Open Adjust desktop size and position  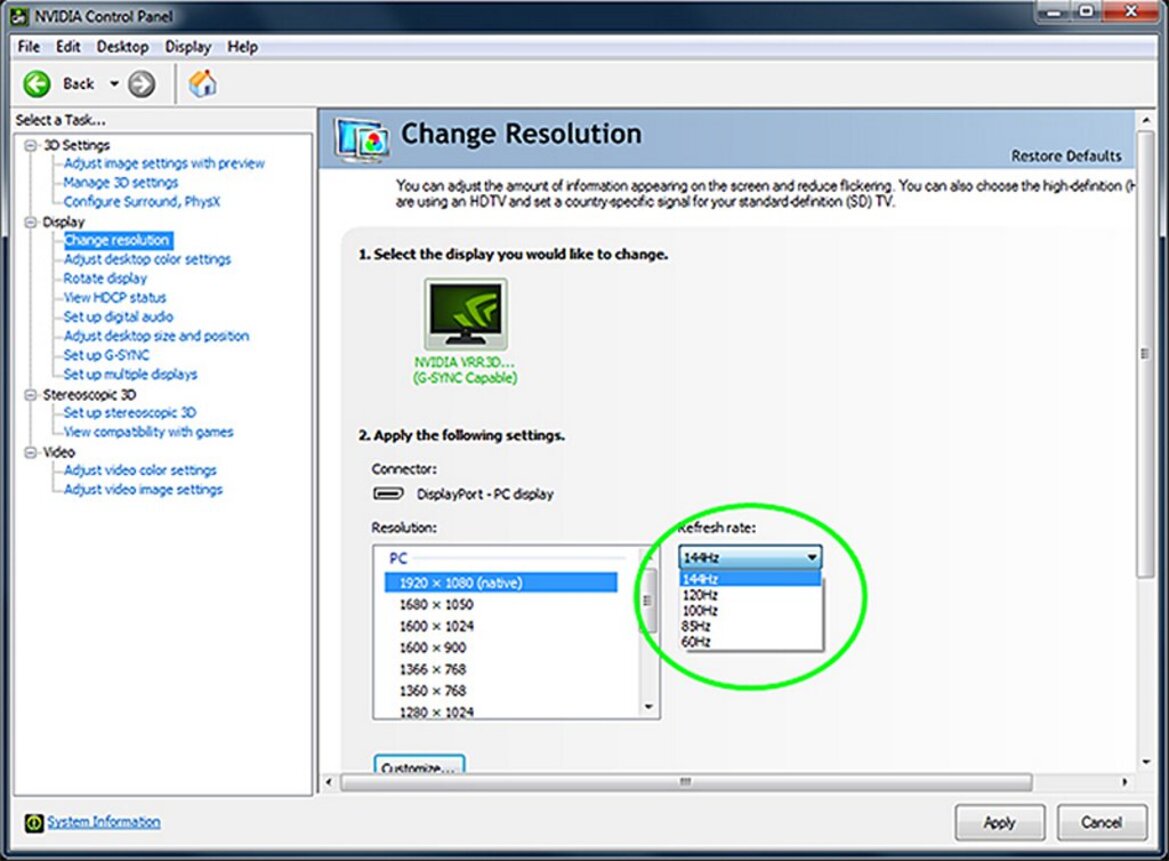click(157, 336)
